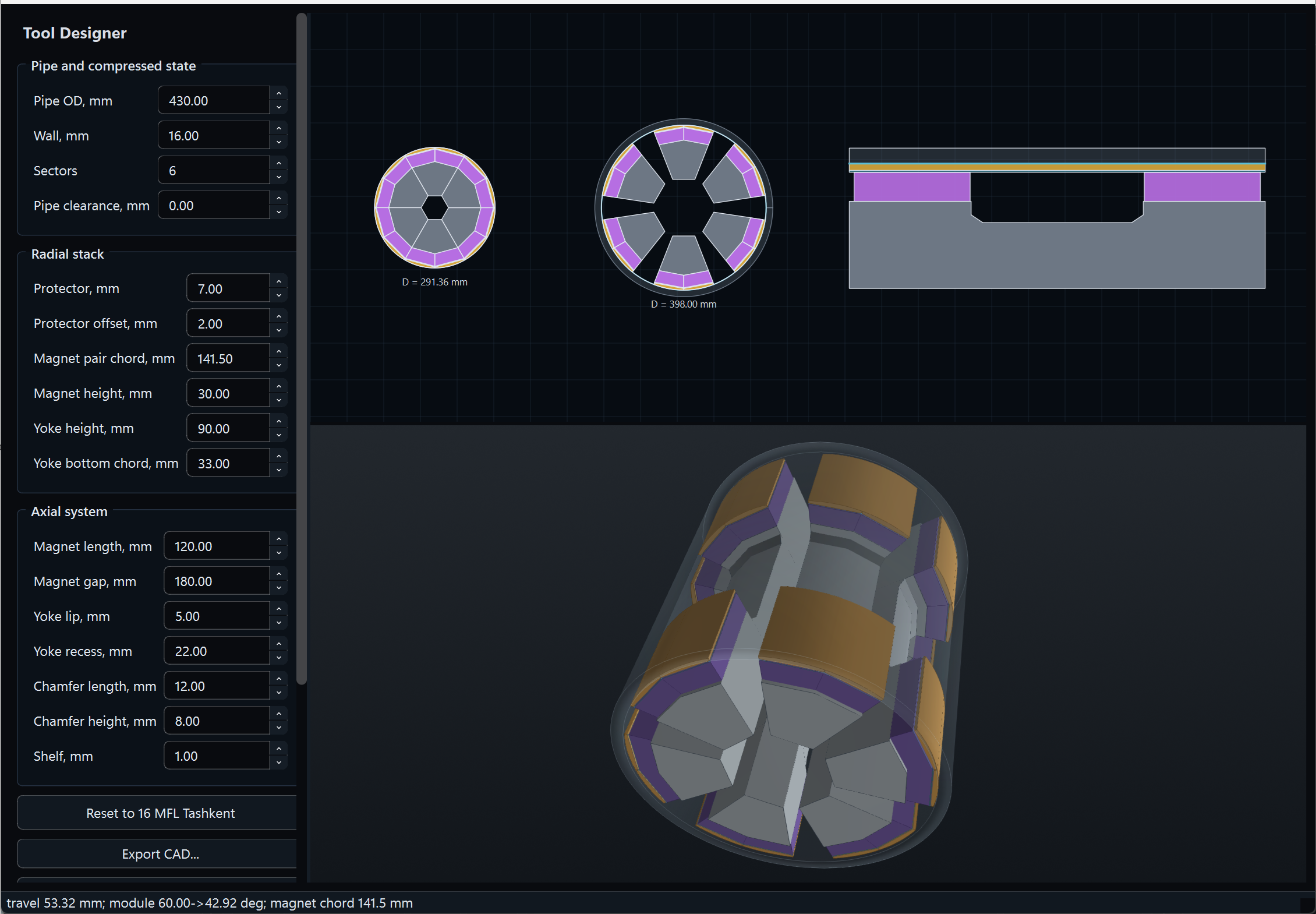Decrease Wall value with down arrow

tap(279, 142)
